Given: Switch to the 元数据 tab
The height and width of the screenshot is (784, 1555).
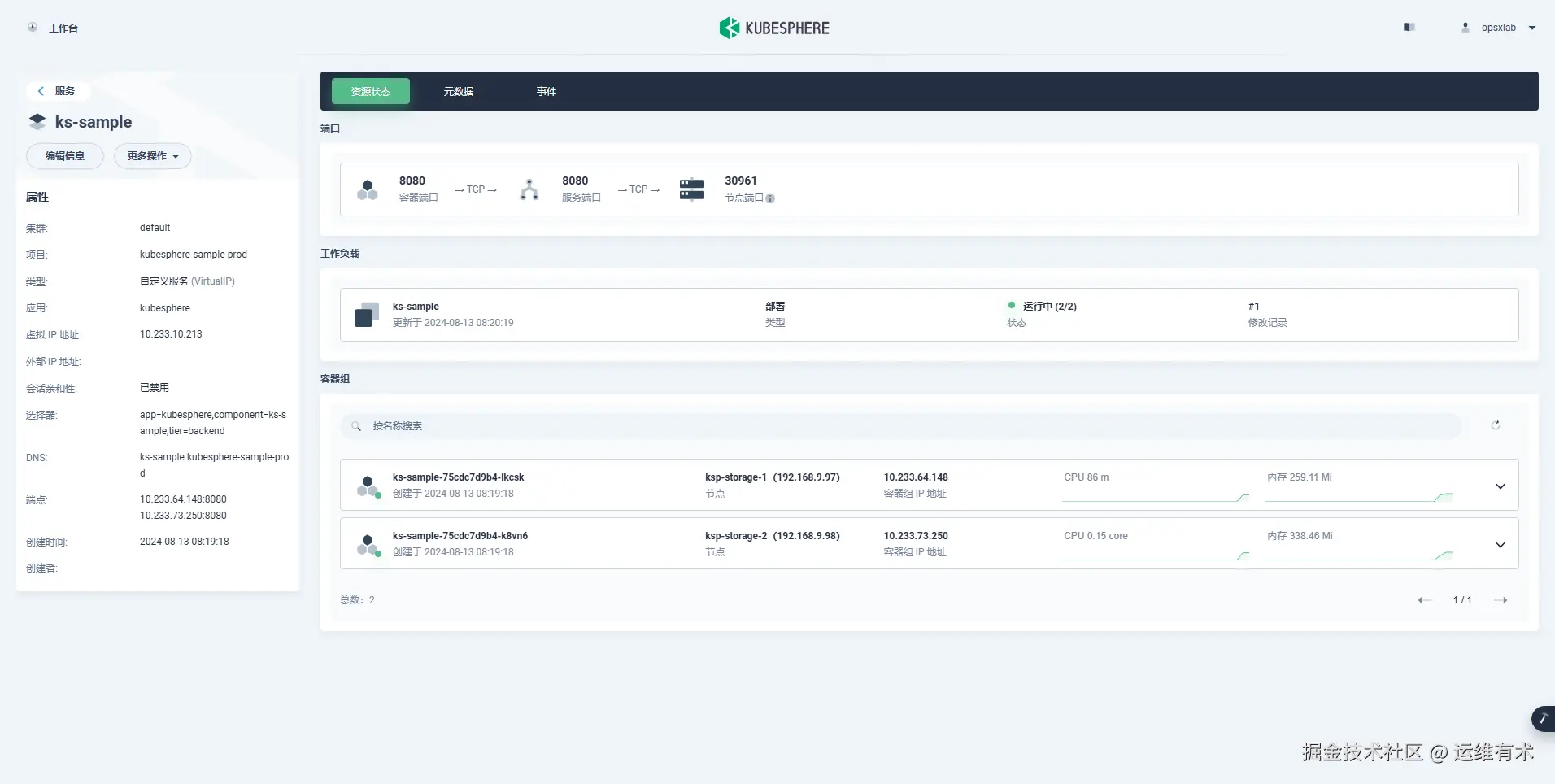Looking at the screenshot, I should (x=459, y=90).
